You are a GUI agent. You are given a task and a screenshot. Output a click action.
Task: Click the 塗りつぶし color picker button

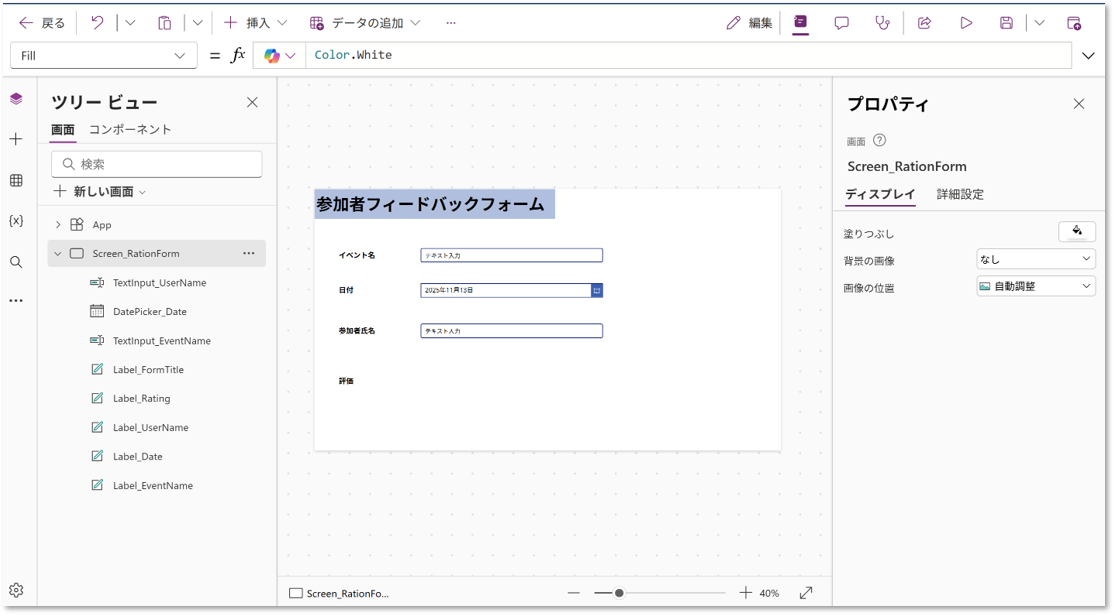point(1077,232)
